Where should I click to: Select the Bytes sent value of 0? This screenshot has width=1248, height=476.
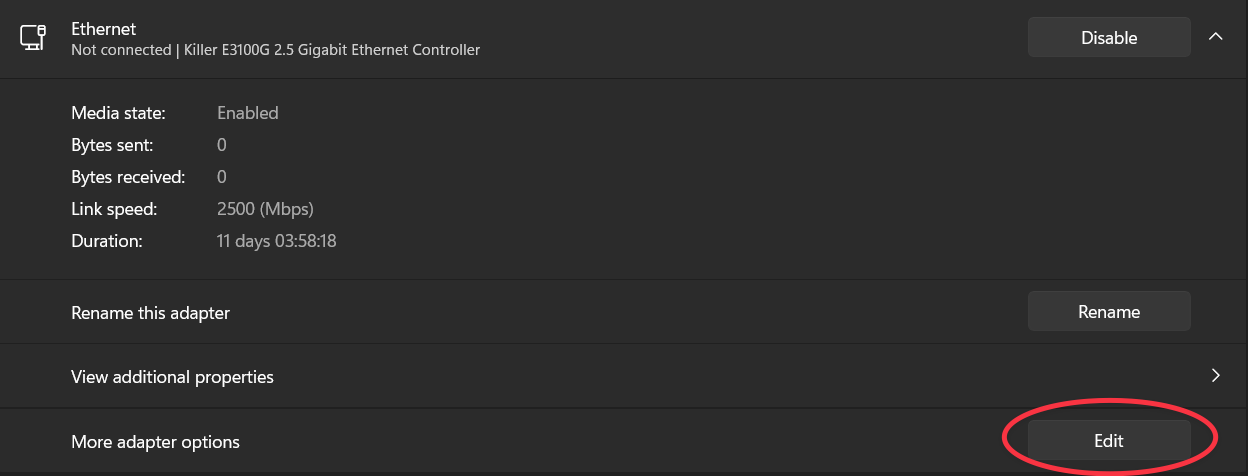click(x=222, y=145)
